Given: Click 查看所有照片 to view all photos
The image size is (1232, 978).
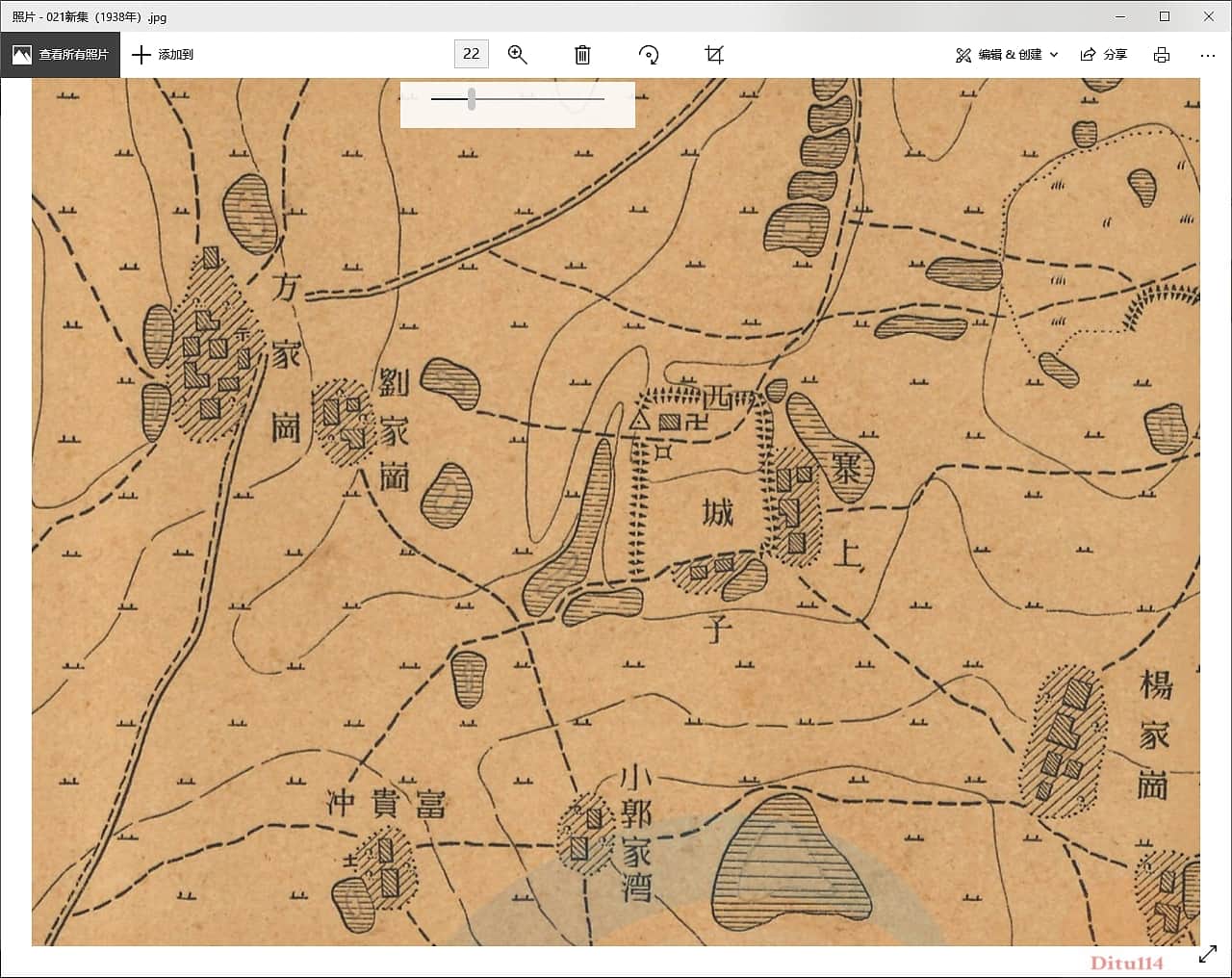Looking at the screenshot, I should pos(61,55).
